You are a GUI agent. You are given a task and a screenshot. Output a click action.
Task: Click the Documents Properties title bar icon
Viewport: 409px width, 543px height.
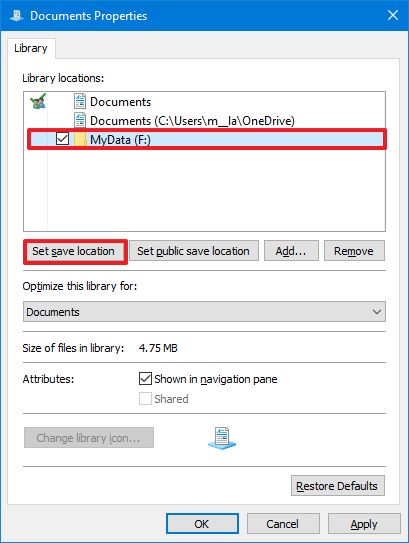(x=17, y=16)
